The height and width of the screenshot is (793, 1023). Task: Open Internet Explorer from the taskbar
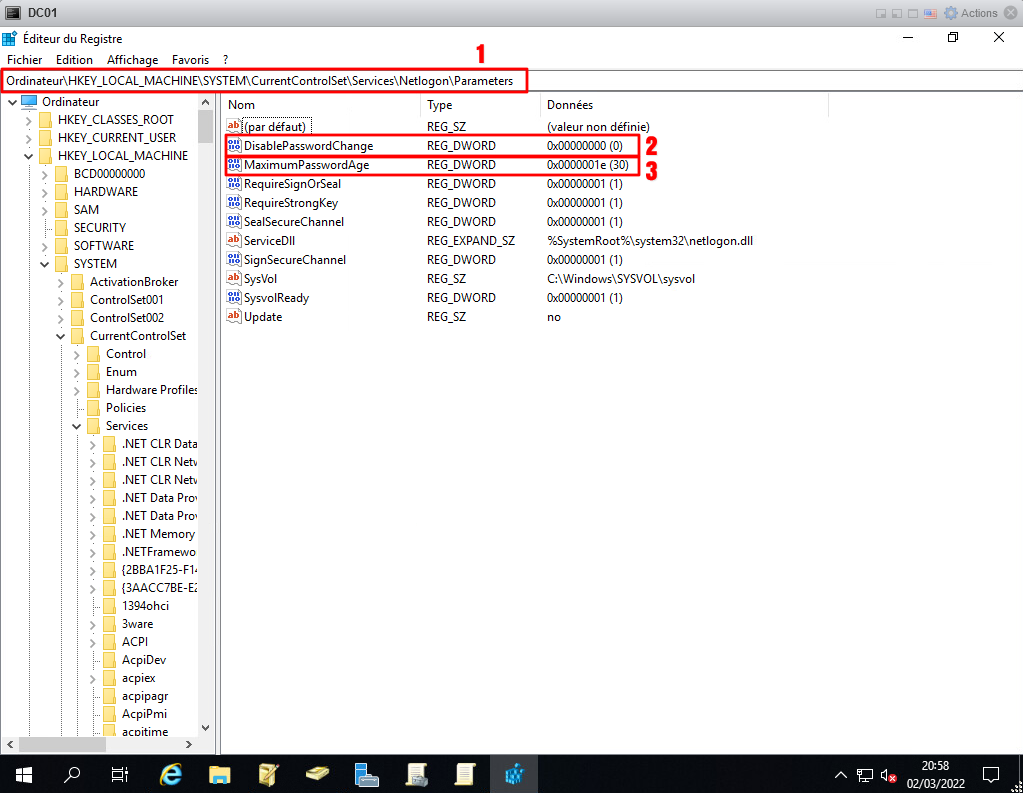coord(171,774)
